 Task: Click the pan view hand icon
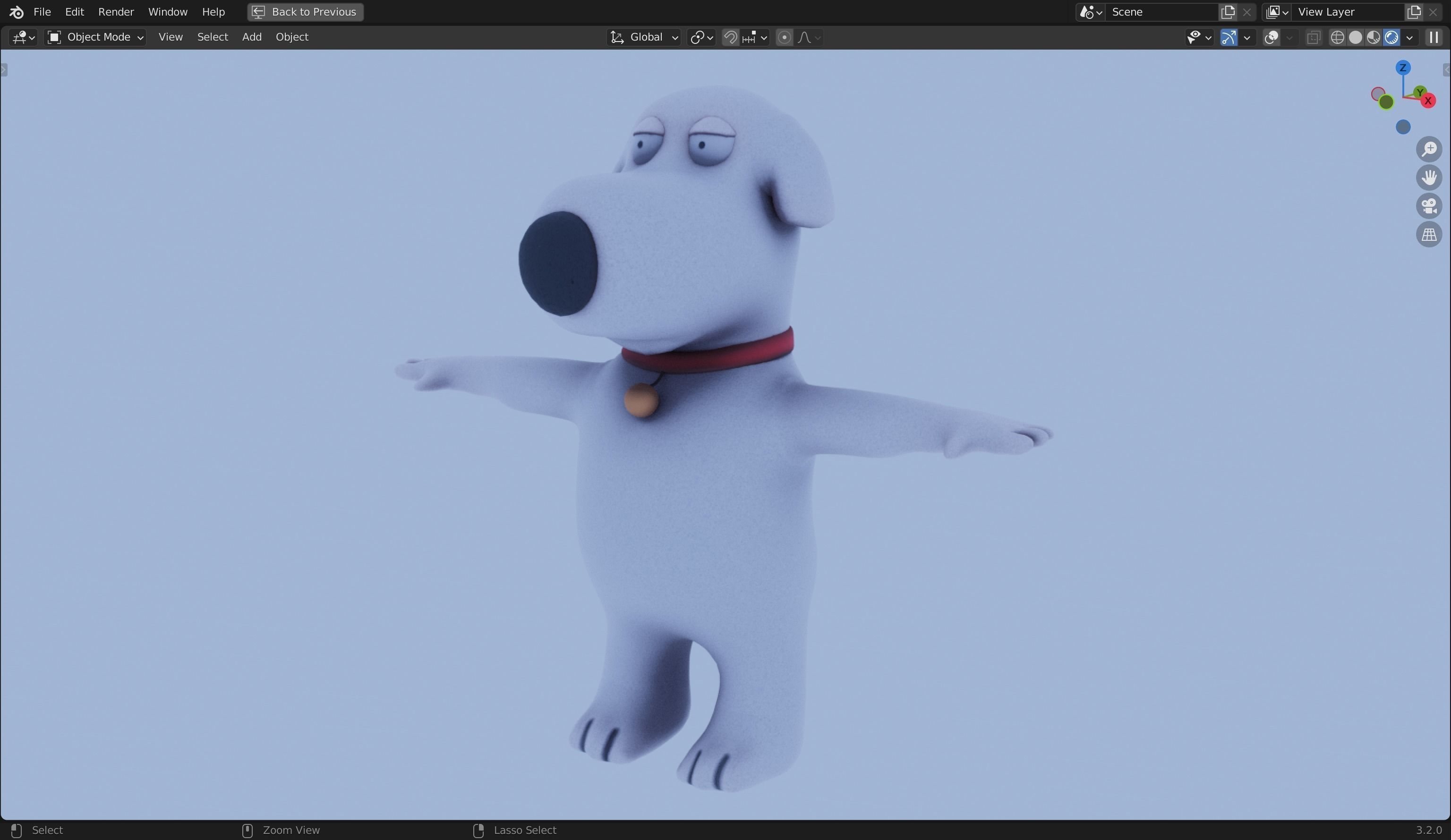click(1428, 178)
